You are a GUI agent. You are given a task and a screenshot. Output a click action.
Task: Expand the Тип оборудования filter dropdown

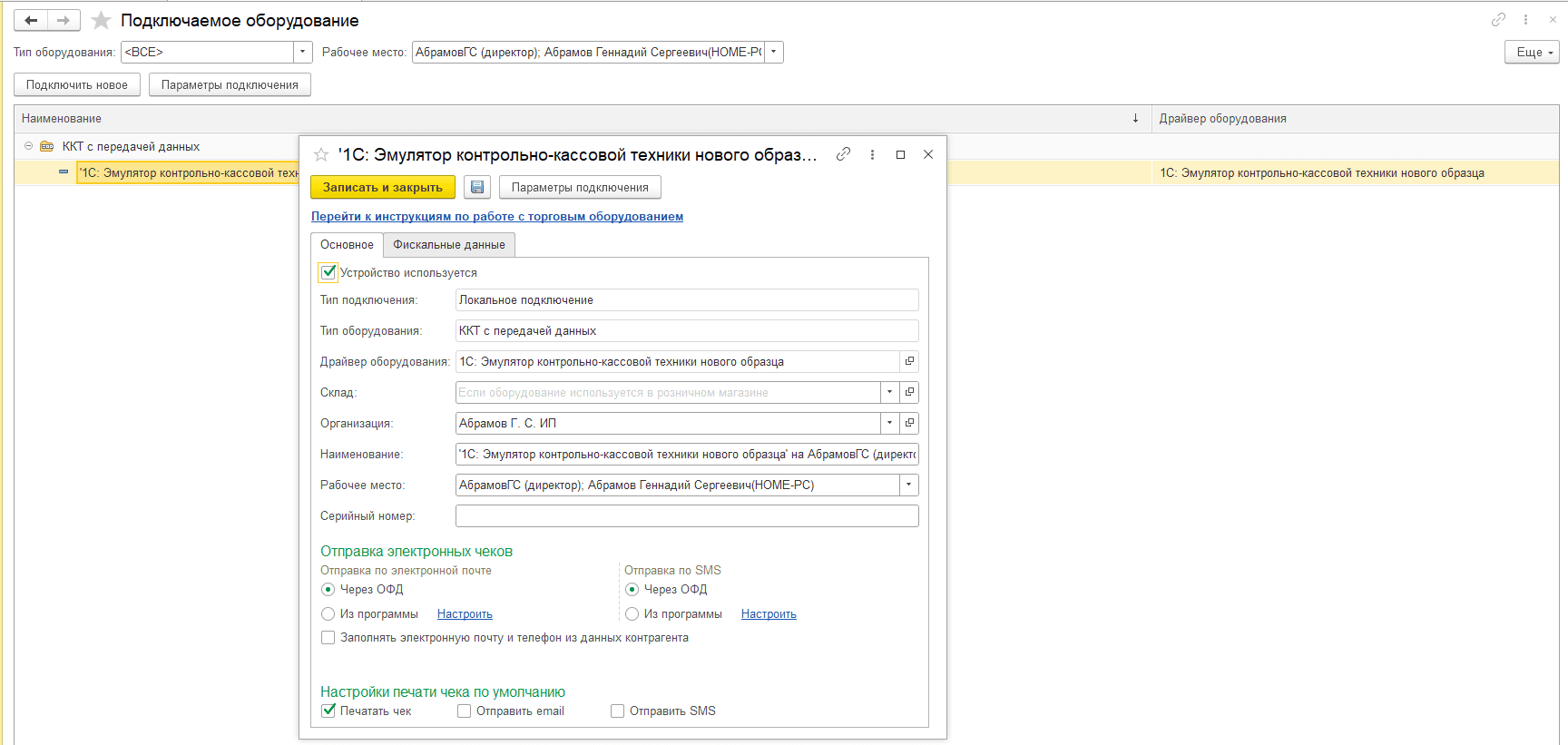pyautogui.click(x=303, y=53)
